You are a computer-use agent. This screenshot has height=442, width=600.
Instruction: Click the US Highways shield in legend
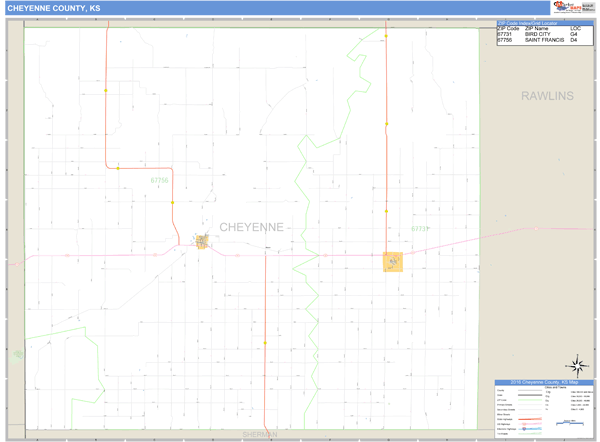[x=524, y=424]
